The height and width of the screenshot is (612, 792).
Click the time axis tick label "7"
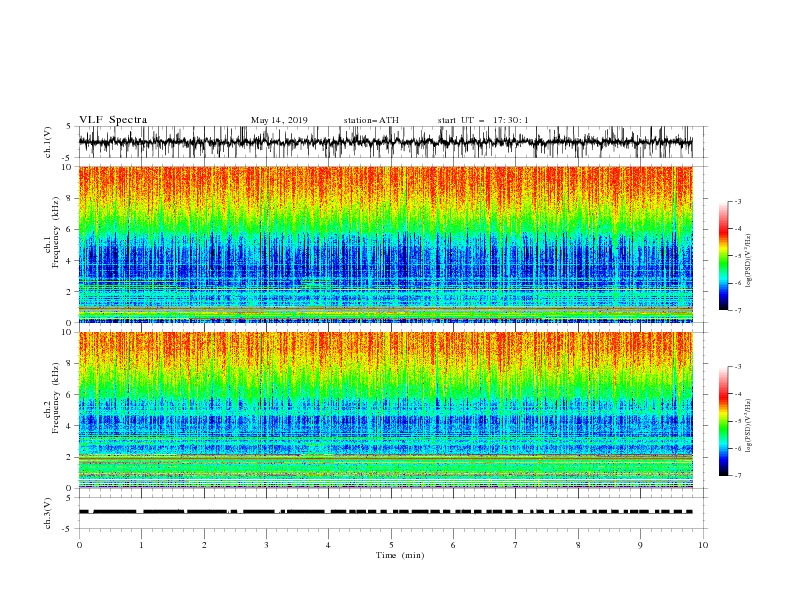pos(516,545)
